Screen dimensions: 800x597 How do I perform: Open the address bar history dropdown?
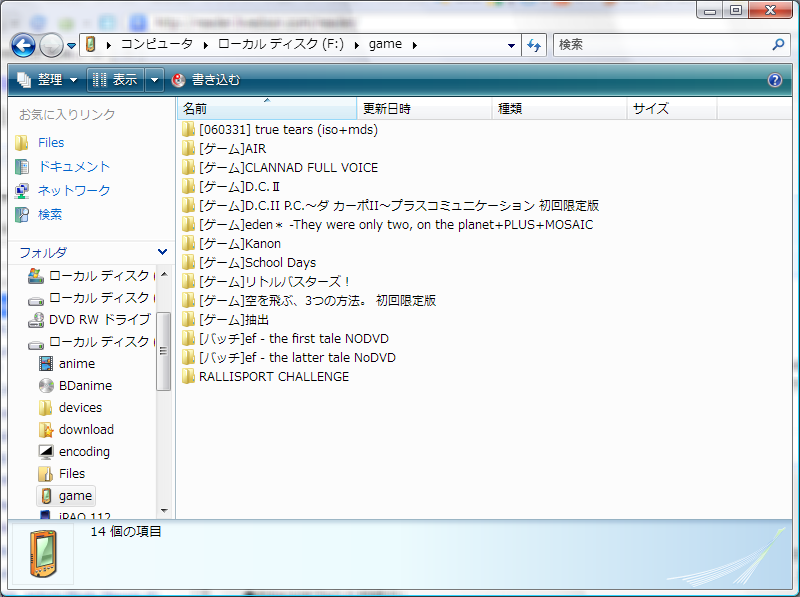click(511, 45)
